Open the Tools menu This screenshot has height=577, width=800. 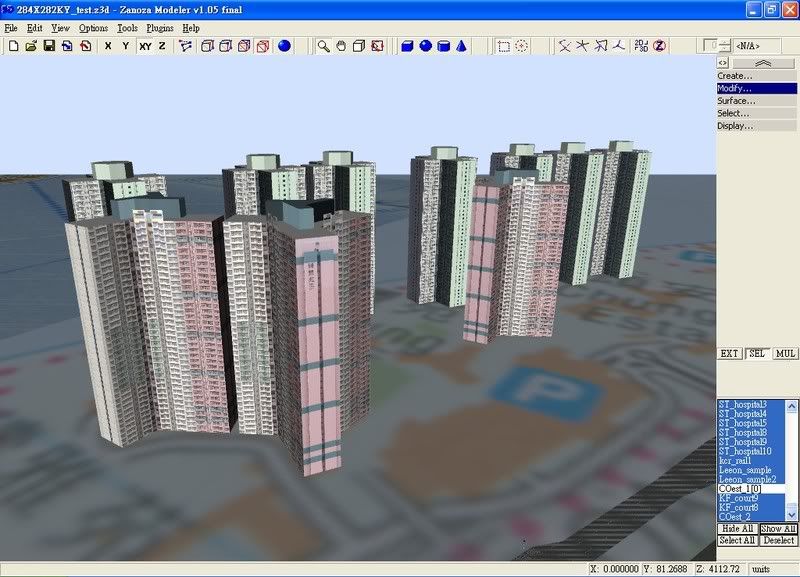click(127, 28)
